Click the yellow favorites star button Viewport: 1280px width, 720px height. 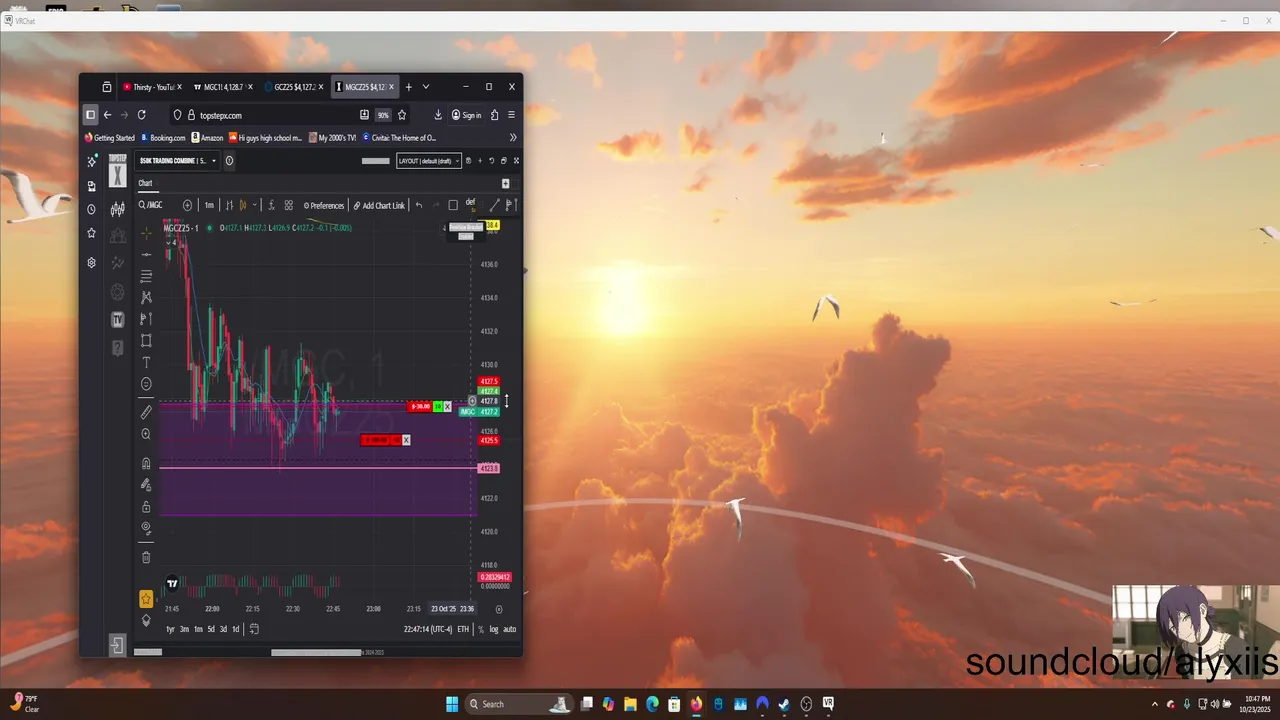[146, 599]
